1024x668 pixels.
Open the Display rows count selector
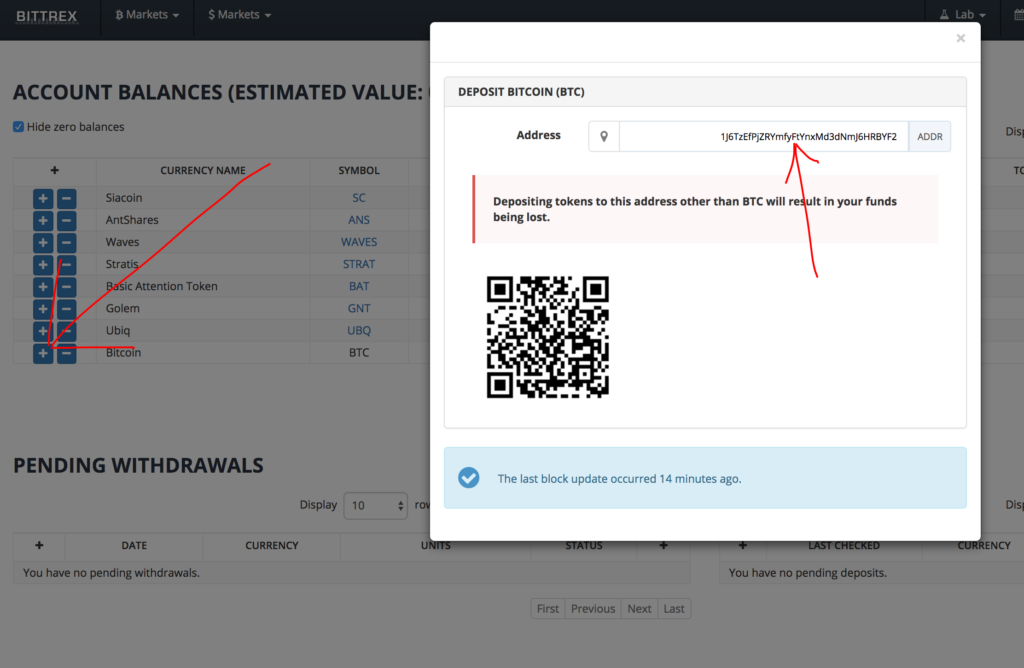pyautogui.click(x=376, y=505)
